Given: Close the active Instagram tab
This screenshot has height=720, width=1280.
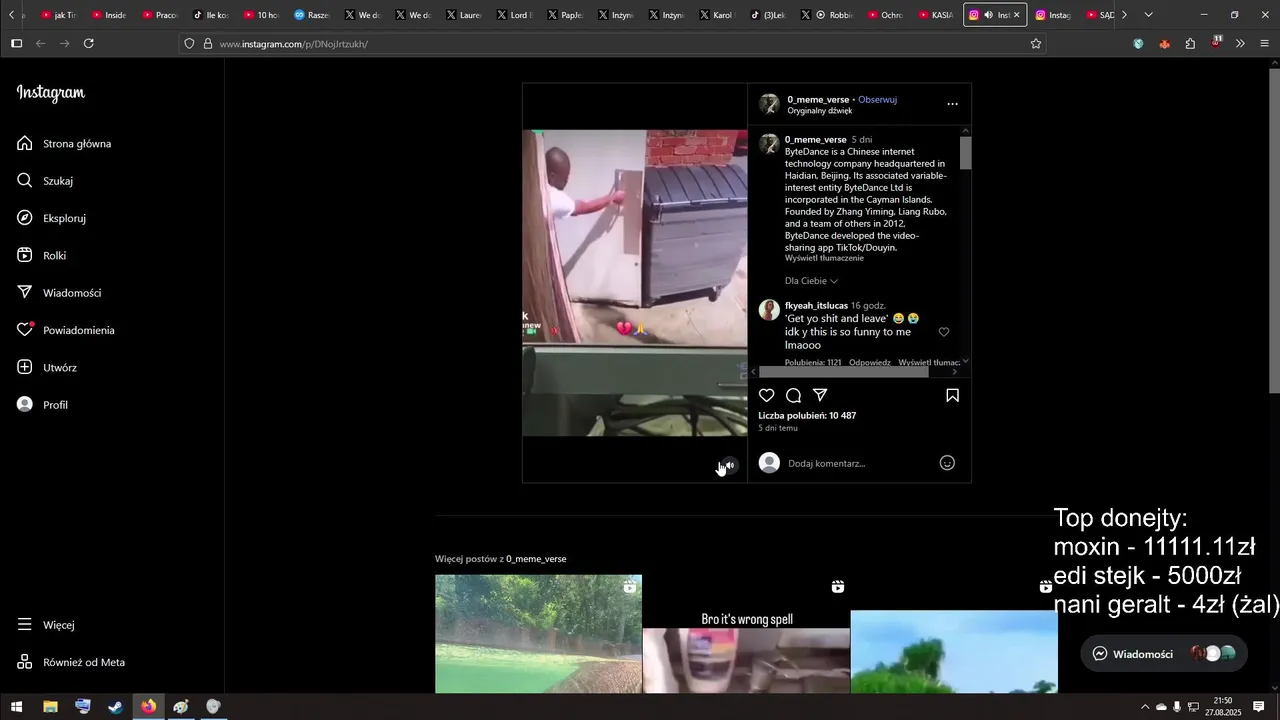Looking at the screenshot, I should pyautogui.click(x=1017, y=15).
